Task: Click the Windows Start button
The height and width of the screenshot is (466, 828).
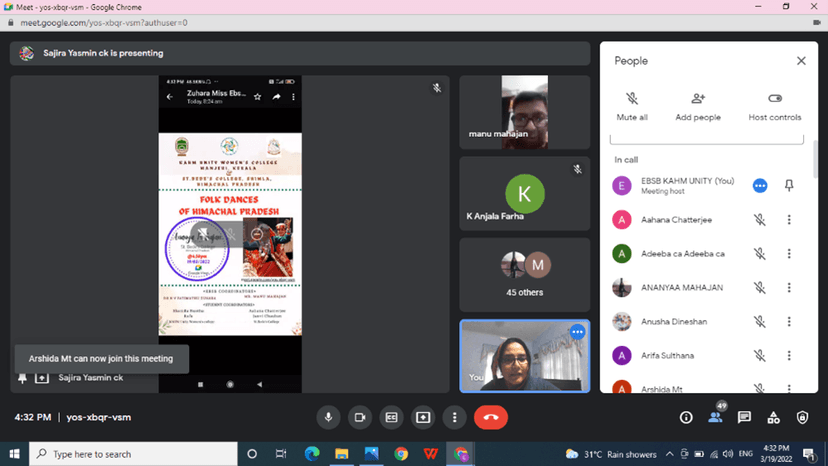Action: click(14, 454)
